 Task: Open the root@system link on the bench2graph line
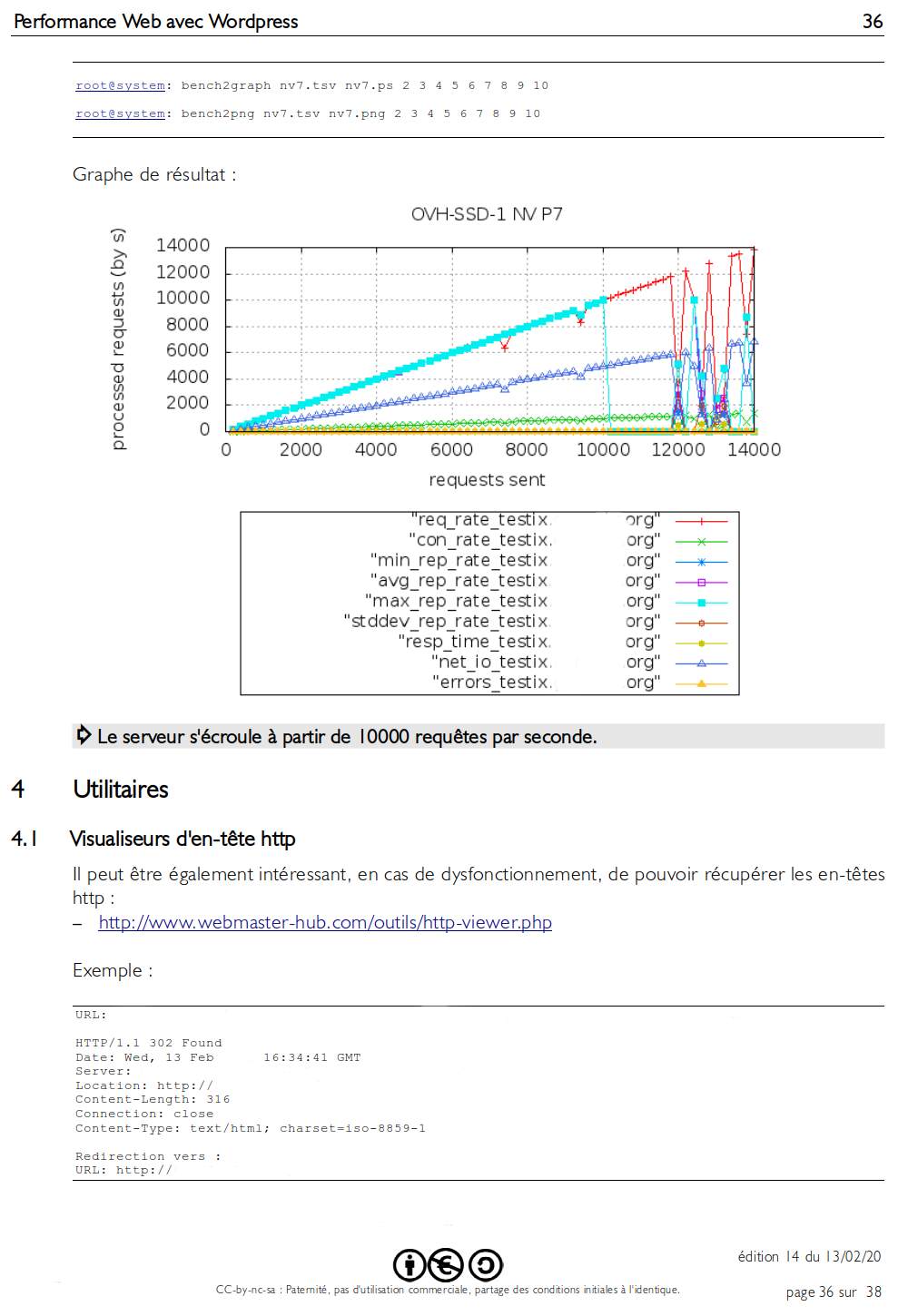click(x=120, y=85)
